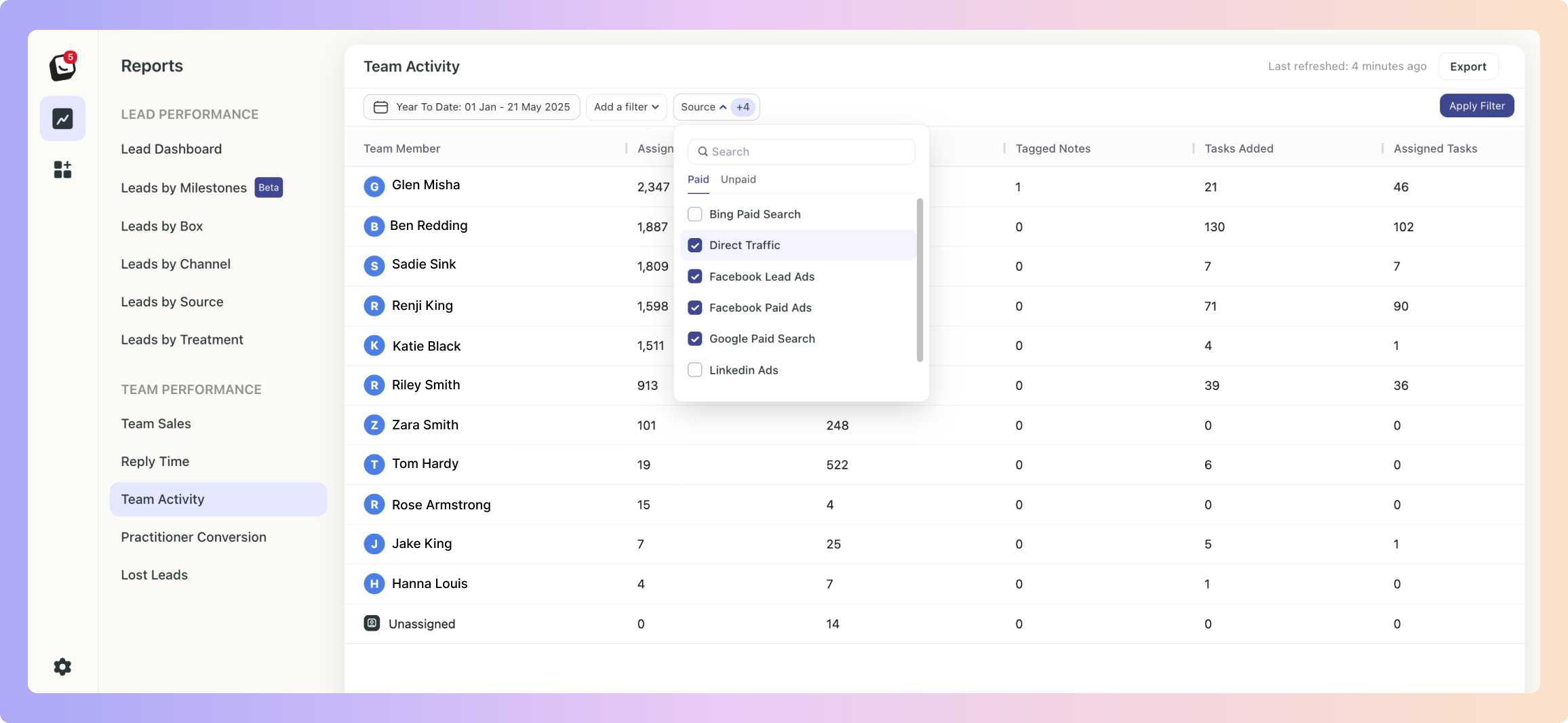1568x723 pixels.
Task: Click Rose Armstrong's avatar
Action: coord(374,505)
